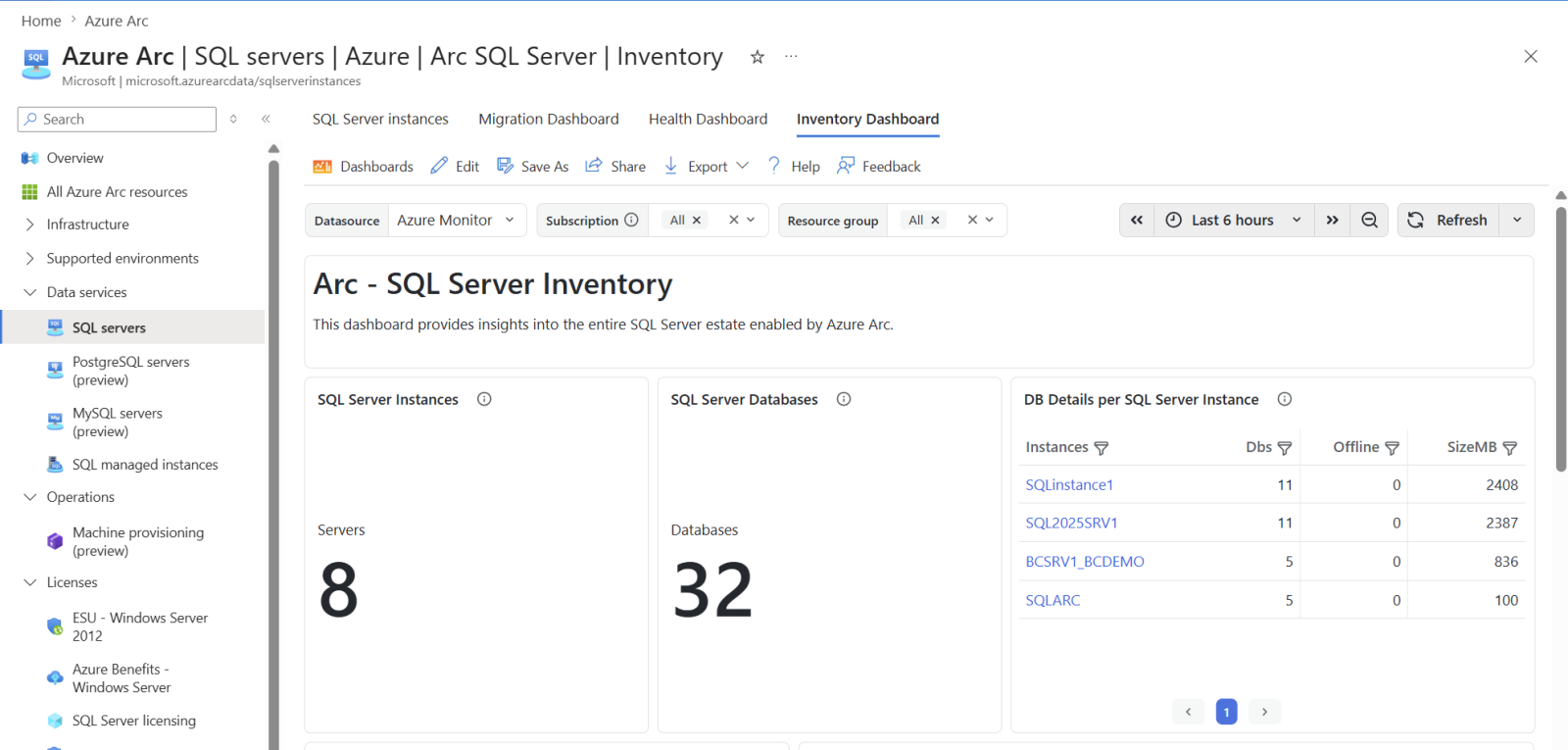Filter the Instances column
The image size is (1568, 750).
(x=1102, y=448)
